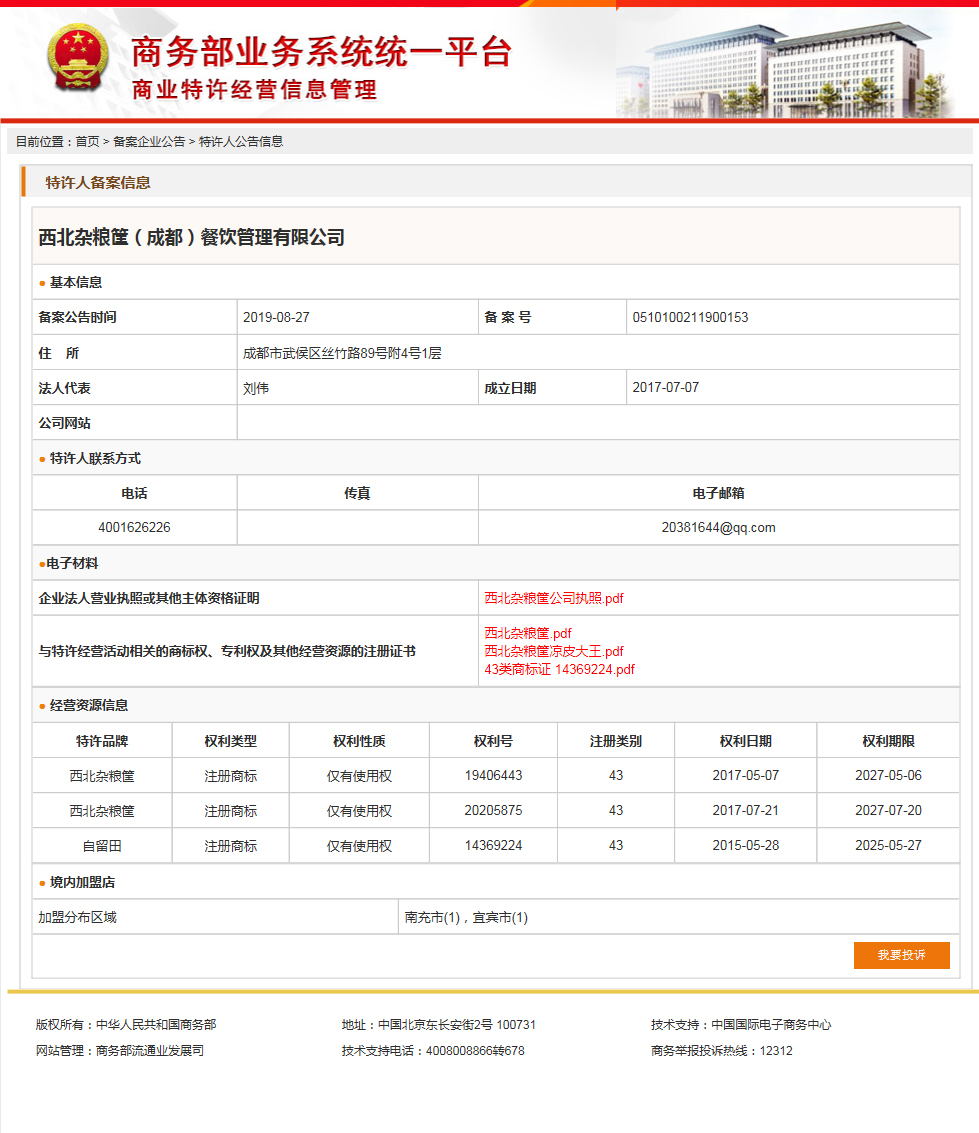Screen dimensions: 979x1133
Task: Click footer 版权所有：中华人民共和国商务部
Action: point(126,1025)
